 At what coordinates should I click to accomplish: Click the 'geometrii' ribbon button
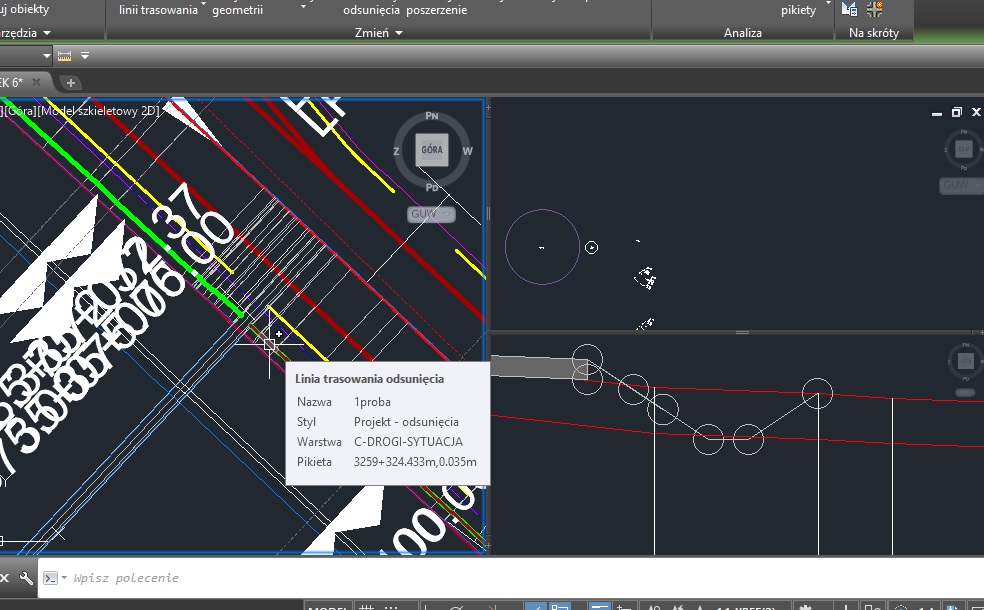tap(237, 10)
